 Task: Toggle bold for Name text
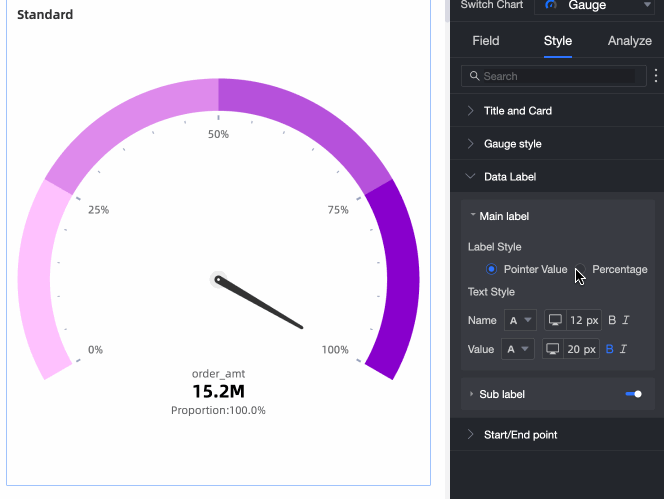[x=612, y=320]
